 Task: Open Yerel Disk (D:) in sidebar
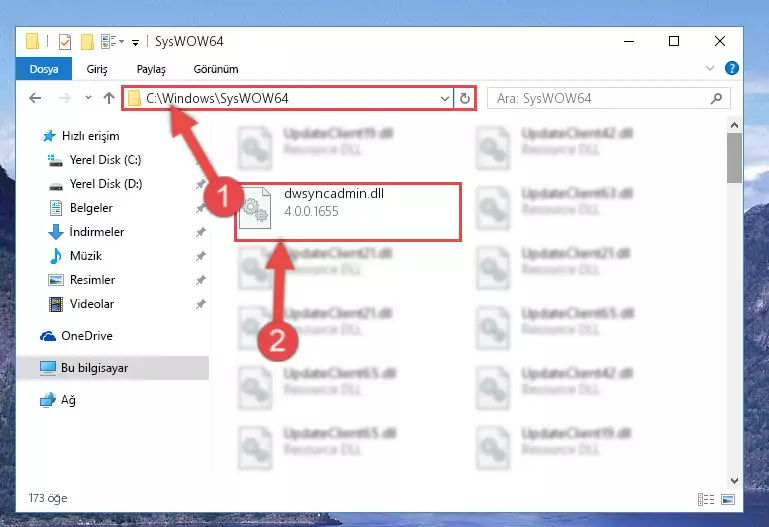coord(105,184)
